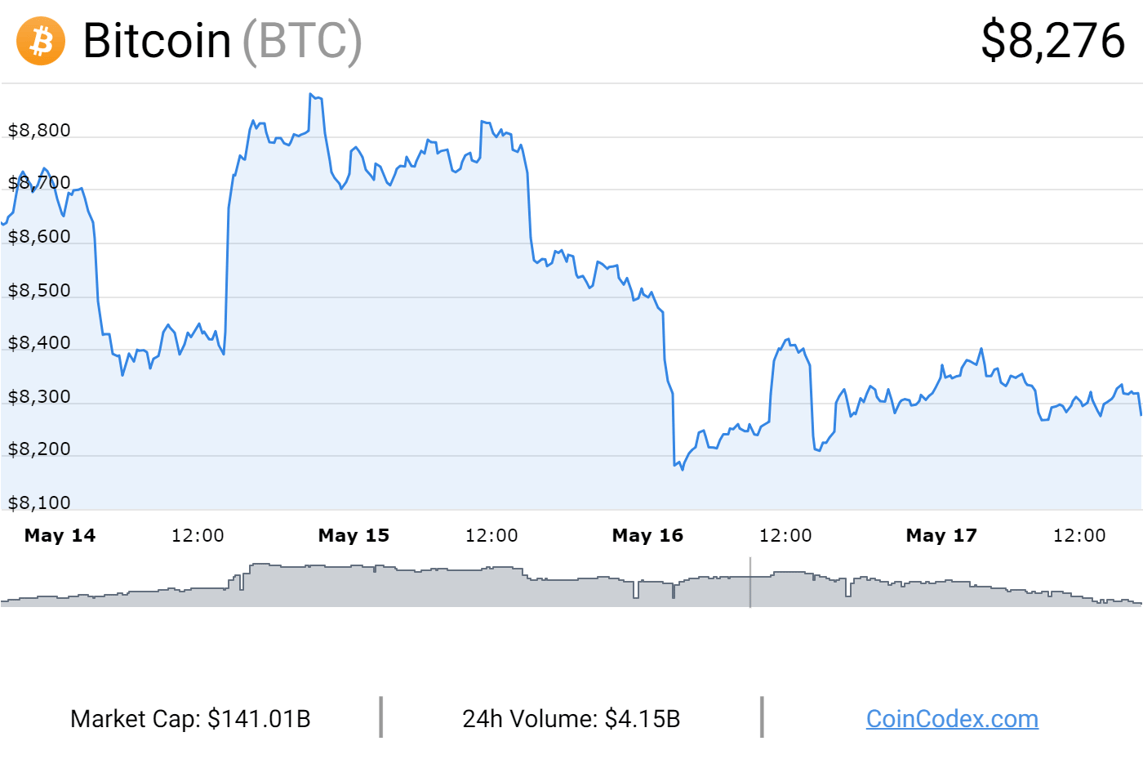Click the lowest dip of the price line
1143x768 pixels.
[682, 469]
